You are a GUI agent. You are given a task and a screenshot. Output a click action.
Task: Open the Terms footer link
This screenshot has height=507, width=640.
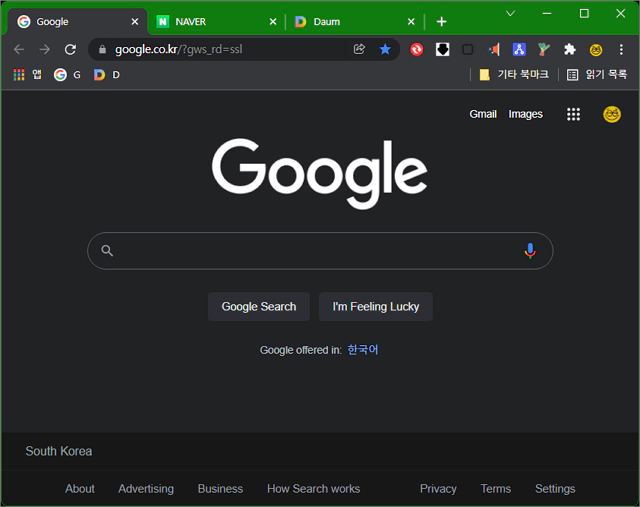tap(496, 489)
